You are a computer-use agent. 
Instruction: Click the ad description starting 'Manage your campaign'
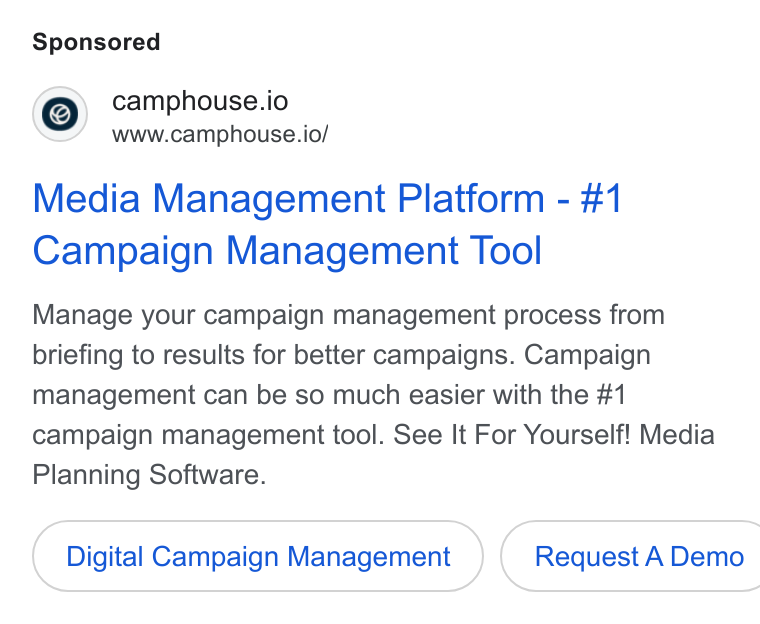pos(373,395)
